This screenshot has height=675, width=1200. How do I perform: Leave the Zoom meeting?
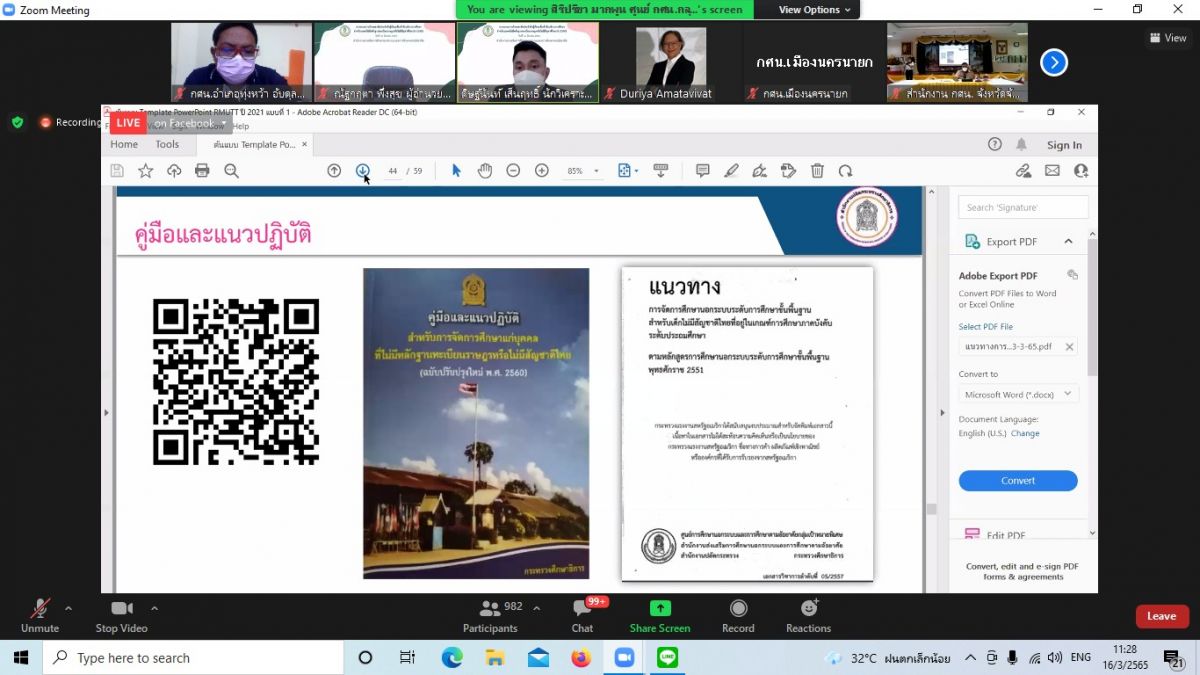(1161, 616)
